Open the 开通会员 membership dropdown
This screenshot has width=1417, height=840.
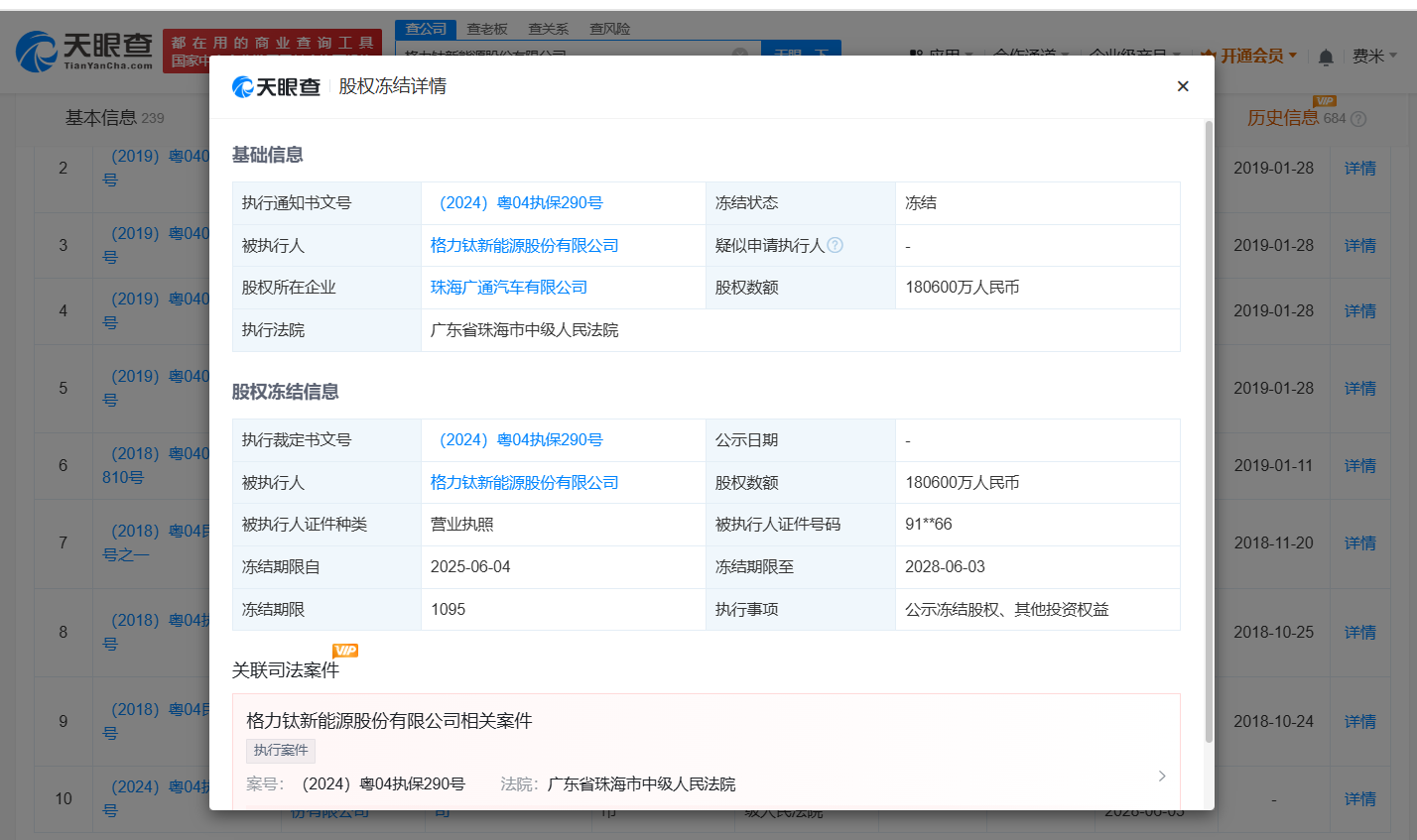pyautogui.click(x=1249, y=57)
